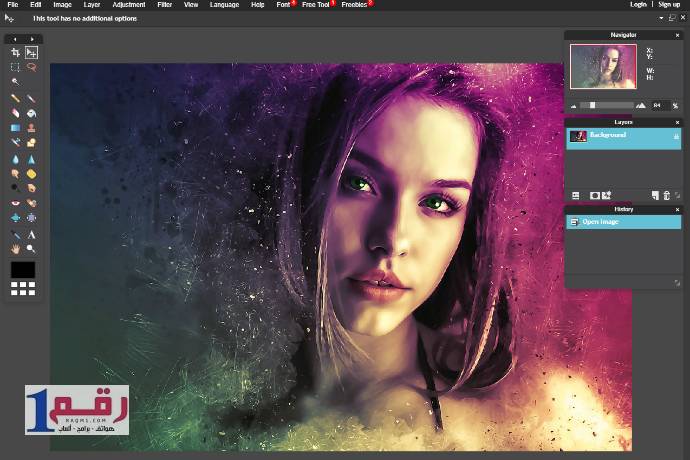Open the Language menu
The height and width of the screenshot is (460, 690).
point(224,5)
